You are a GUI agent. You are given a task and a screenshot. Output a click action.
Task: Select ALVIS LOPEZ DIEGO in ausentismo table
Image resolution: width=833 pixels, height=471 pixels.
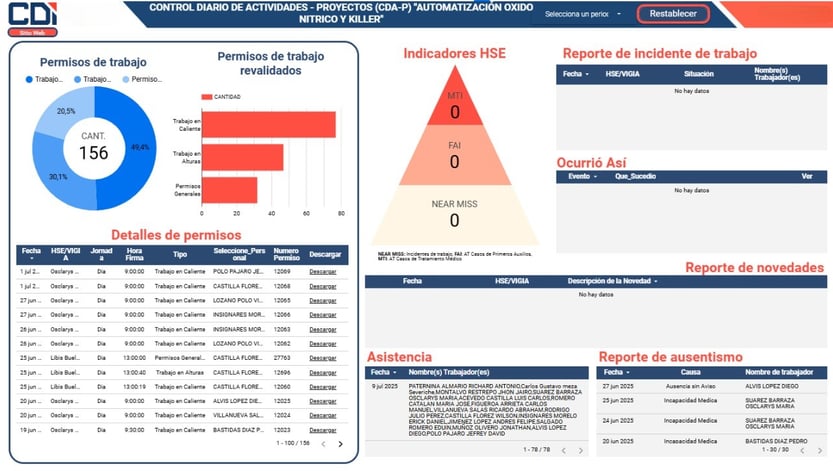(771, 386)
